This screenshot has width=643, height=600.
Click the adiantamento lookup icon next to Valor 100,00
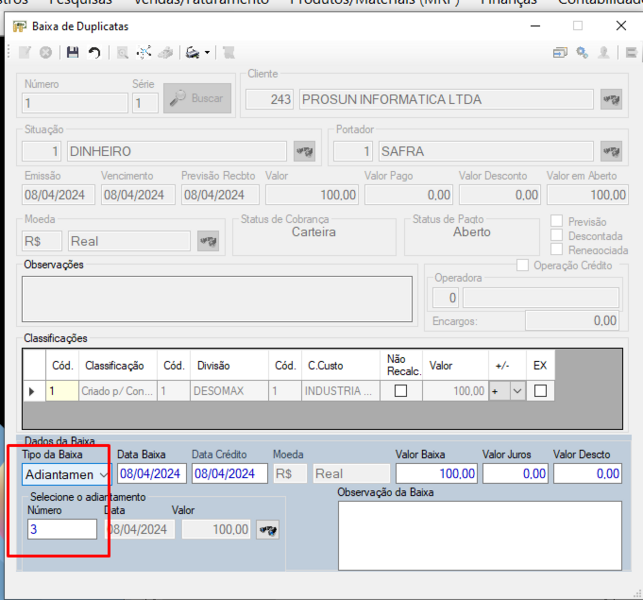268,529
